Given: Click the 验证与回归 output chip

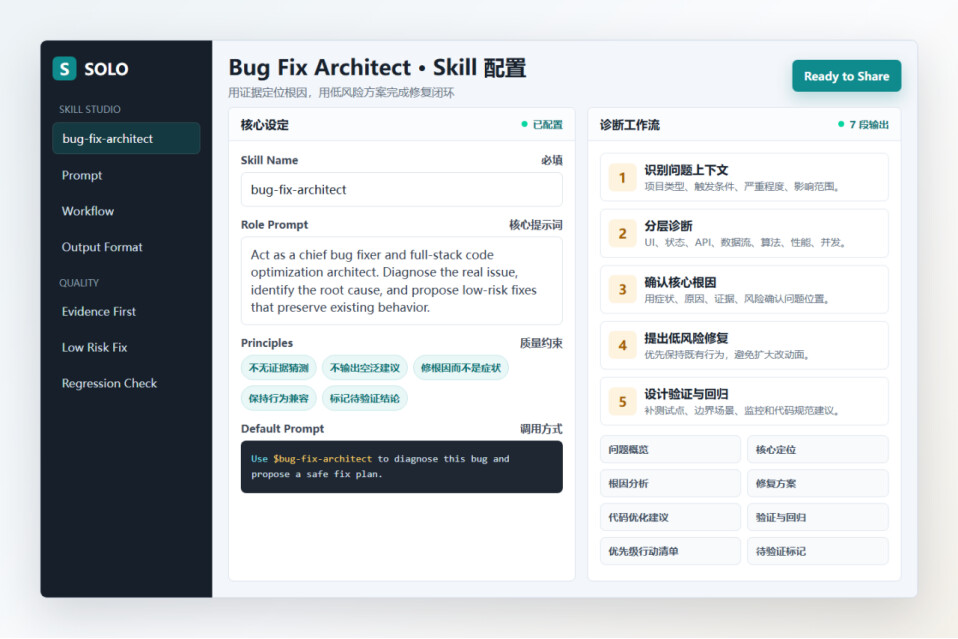Looking at the screenshot, I should [x=817, y=517].
